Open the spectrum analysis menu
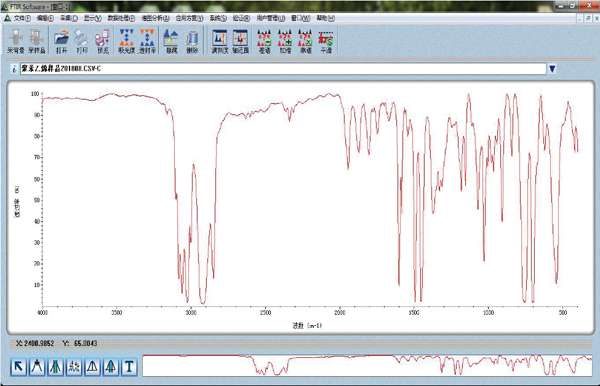Image resolution: width=600 pixels, height=386 pixels. click(155, 18)
